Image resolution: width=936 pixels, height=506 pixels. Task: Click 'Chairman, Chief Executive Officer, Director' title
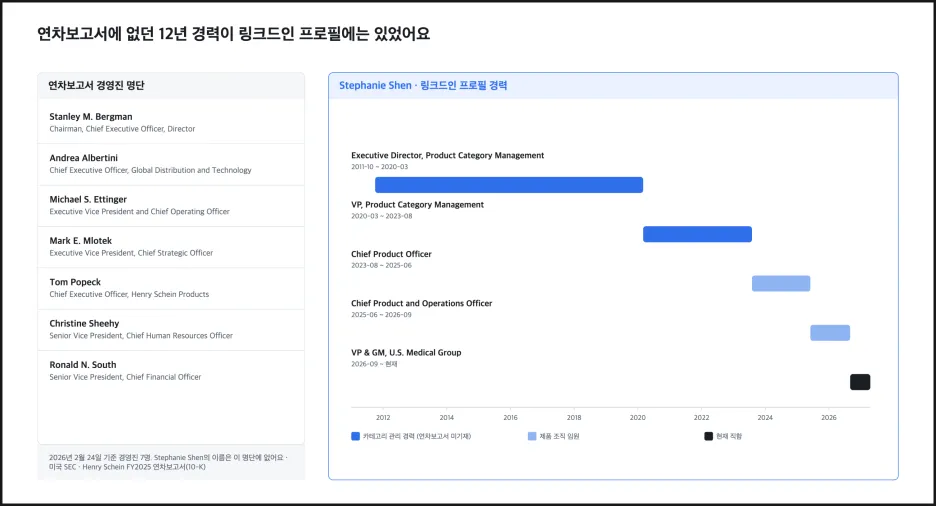[122, 129]
